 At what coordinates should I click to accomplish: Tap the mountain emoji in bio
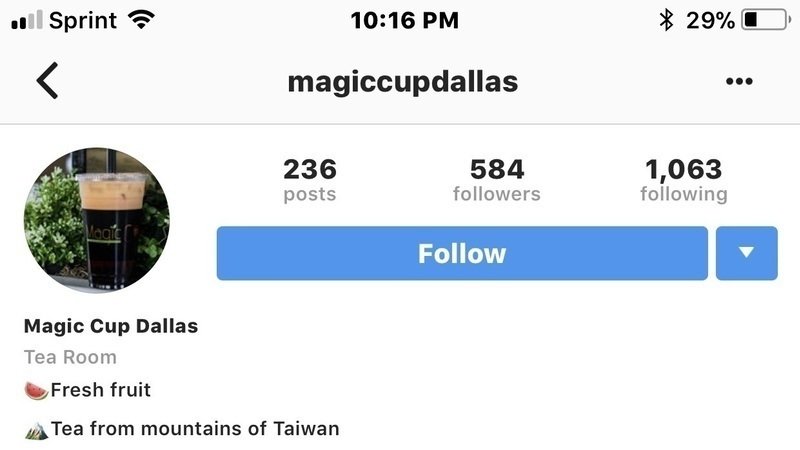[x=36, y=430]
